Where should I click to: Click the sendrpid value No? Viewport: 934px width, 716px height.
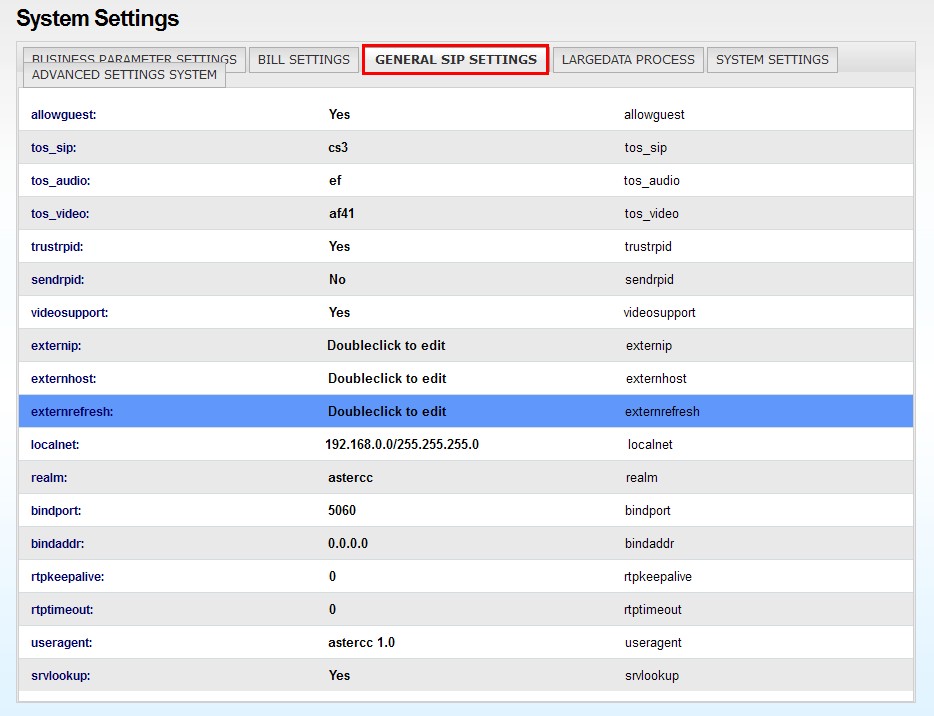337,279
